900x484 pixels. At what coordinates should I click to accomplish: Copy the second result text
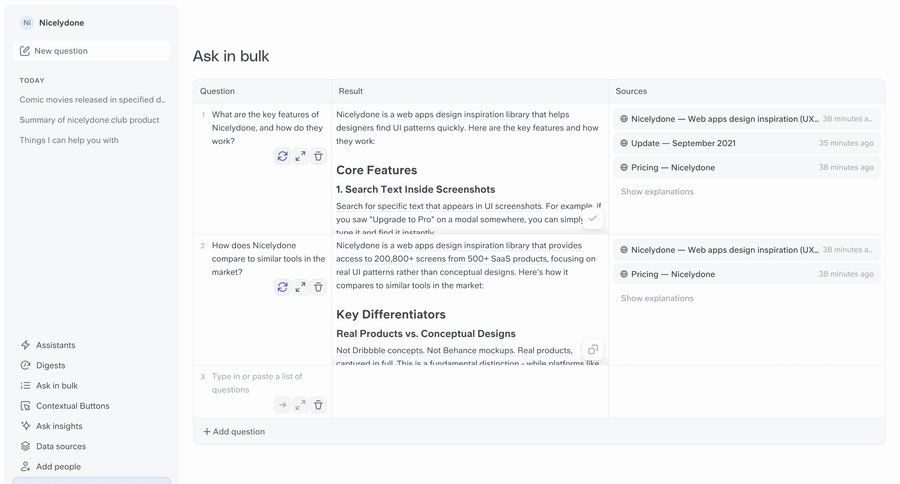coord(593,349)
